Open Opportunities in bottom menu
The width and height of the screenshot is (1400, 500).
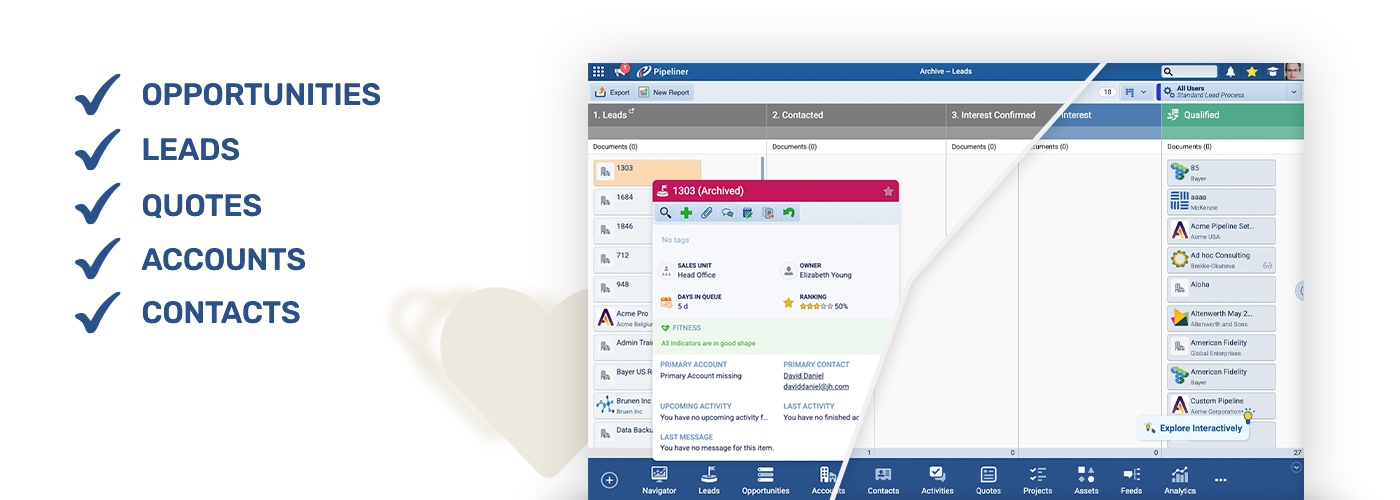tap(766, 480)
